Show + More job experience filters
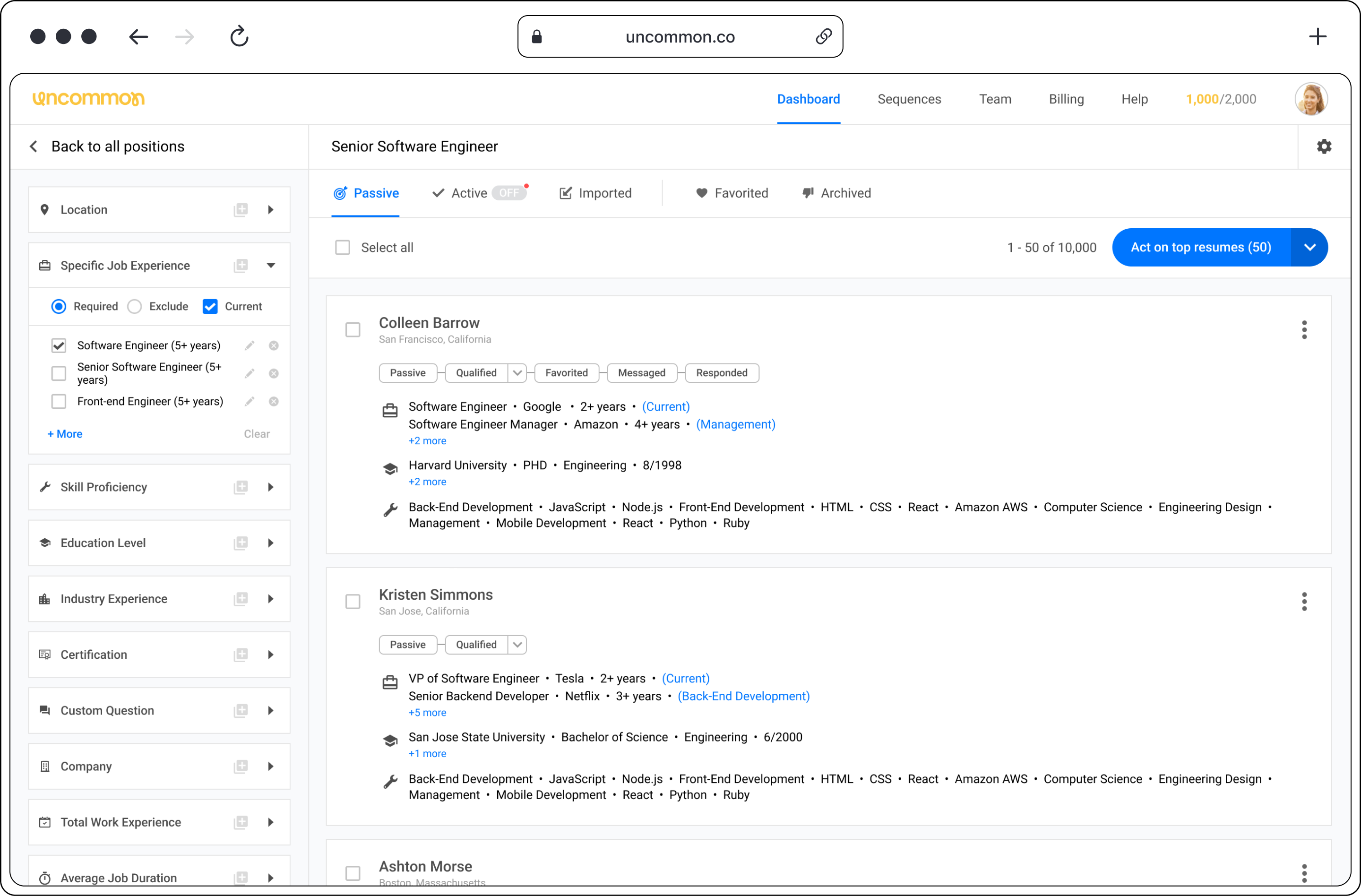Viewport: 1361px width, 896px height. (x=65, y=434)
